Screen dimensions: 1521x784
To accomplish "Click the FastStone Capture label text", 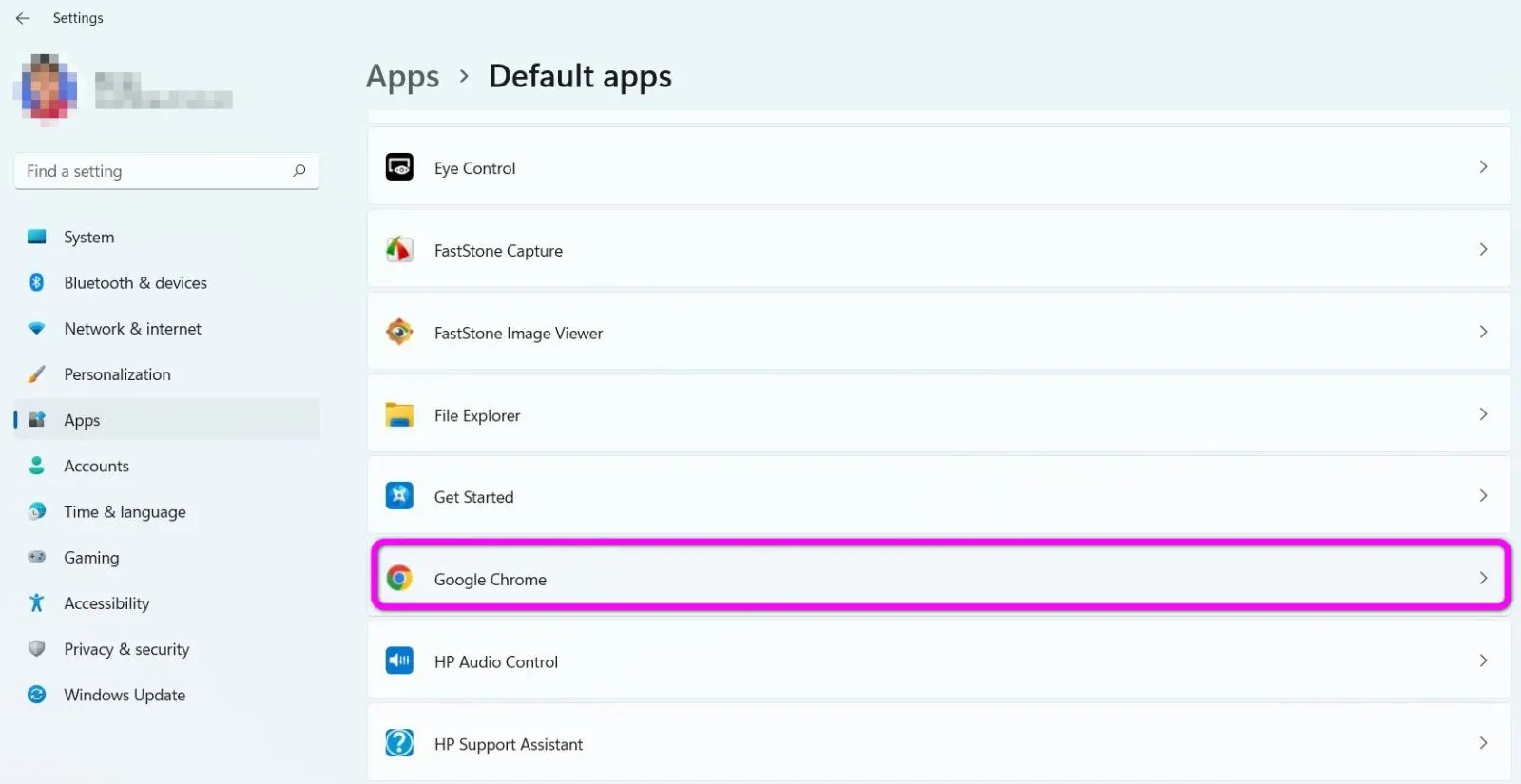I will point(498,251).
